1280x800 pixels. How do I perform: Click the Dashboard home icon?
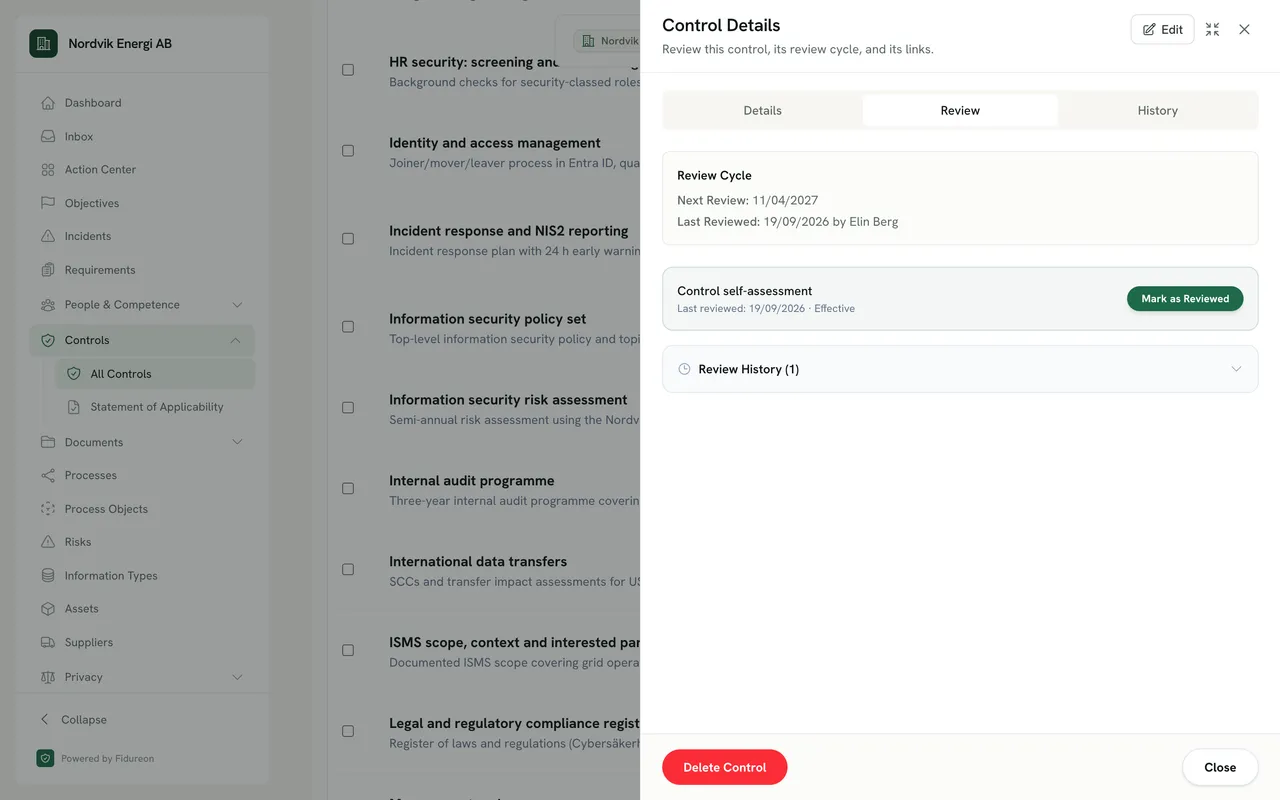48,103
